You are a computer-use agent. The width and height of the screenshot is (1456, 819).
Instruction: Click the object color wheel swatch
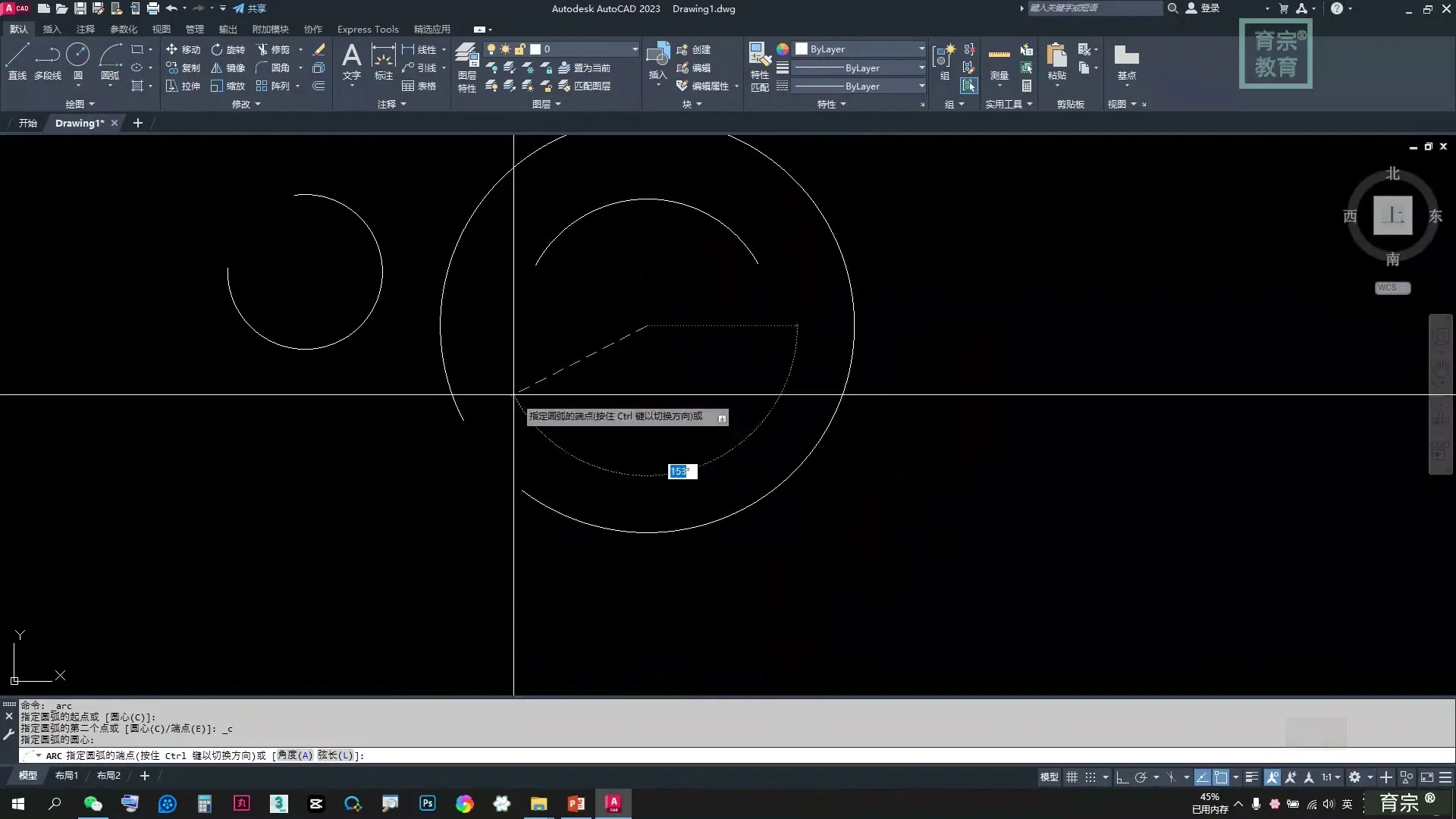click(x=783, y=49)
